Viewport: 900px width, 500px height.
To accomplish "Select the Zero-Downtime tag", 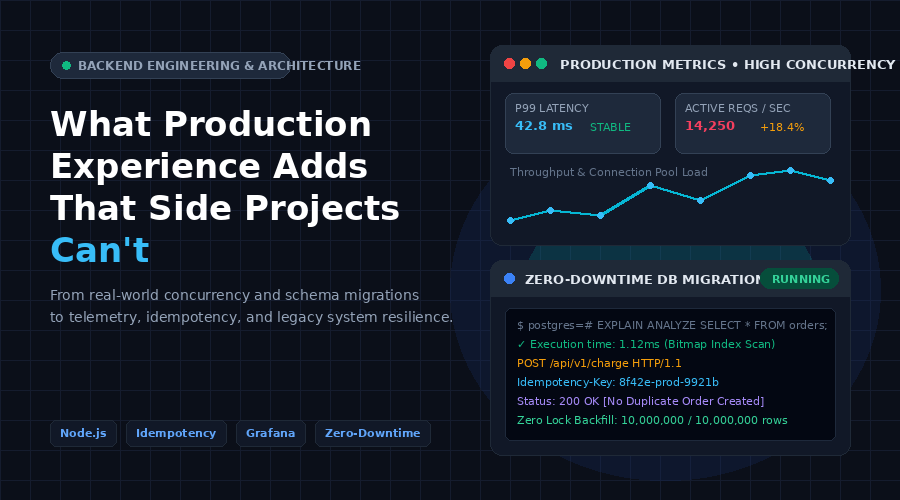I will pos(373,433).
